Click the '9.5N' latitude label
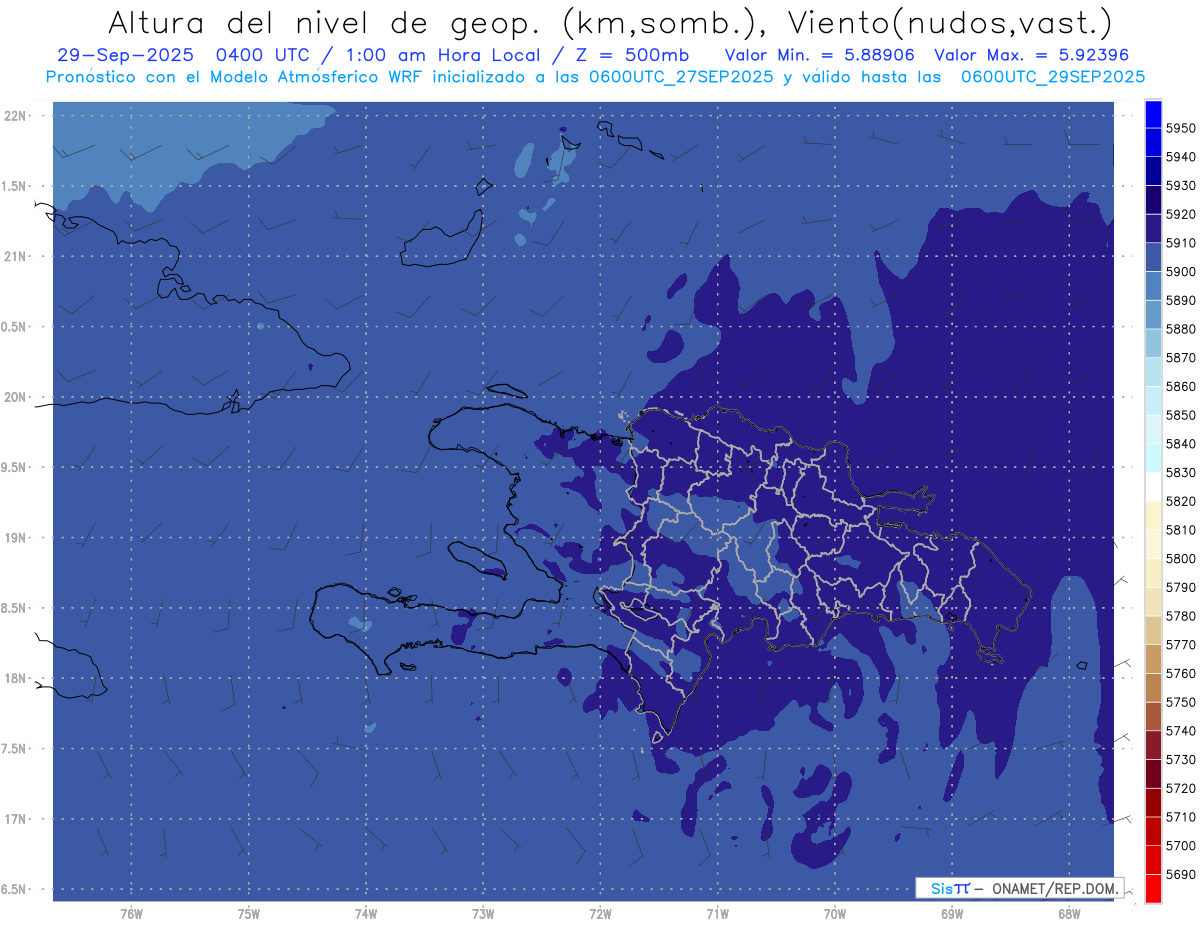Screen dimensions: 1200x927 click(15, 467)
